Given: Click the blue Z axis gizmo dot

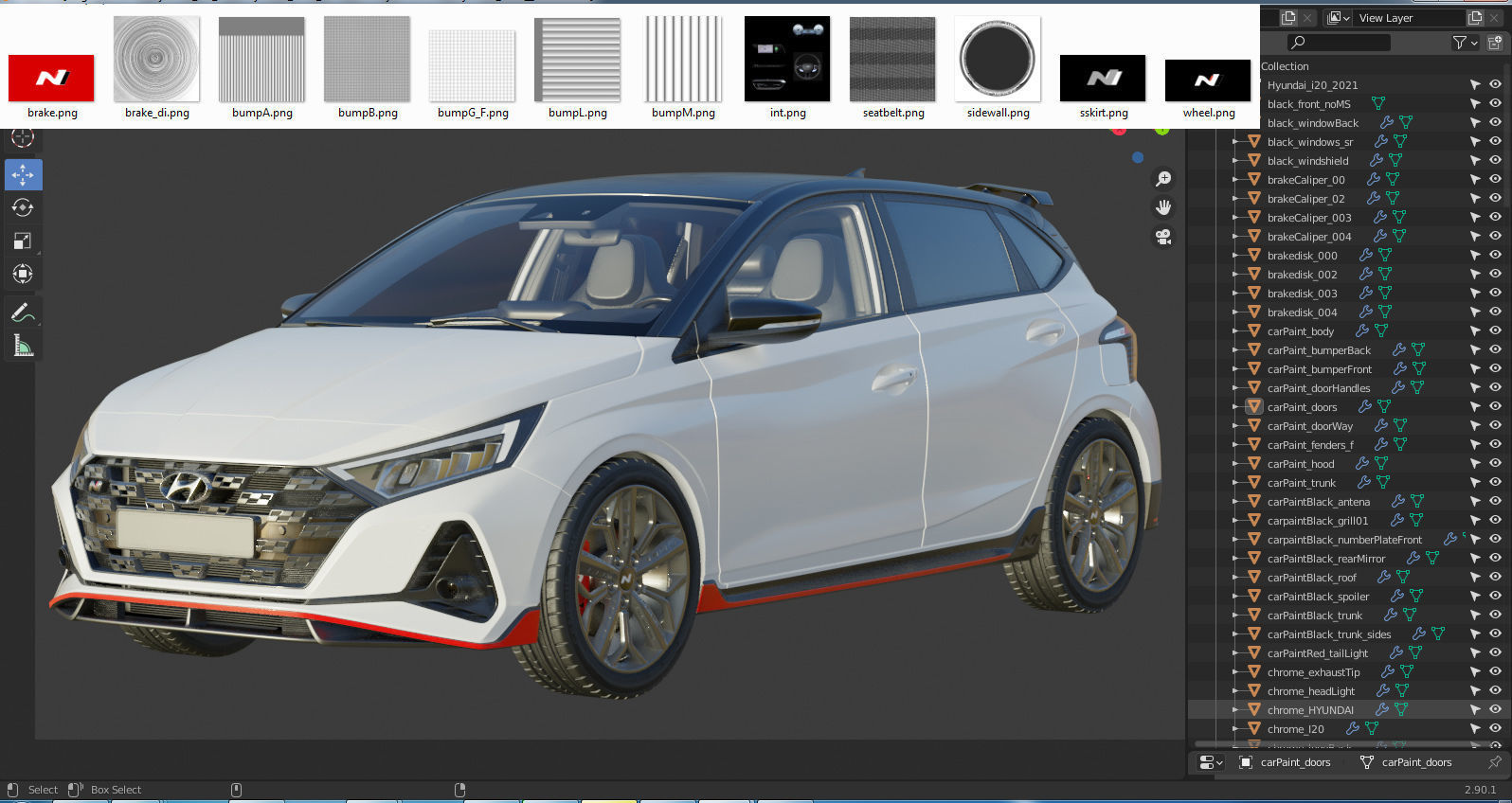Looking at the screenshot, I should (1138, 157).
